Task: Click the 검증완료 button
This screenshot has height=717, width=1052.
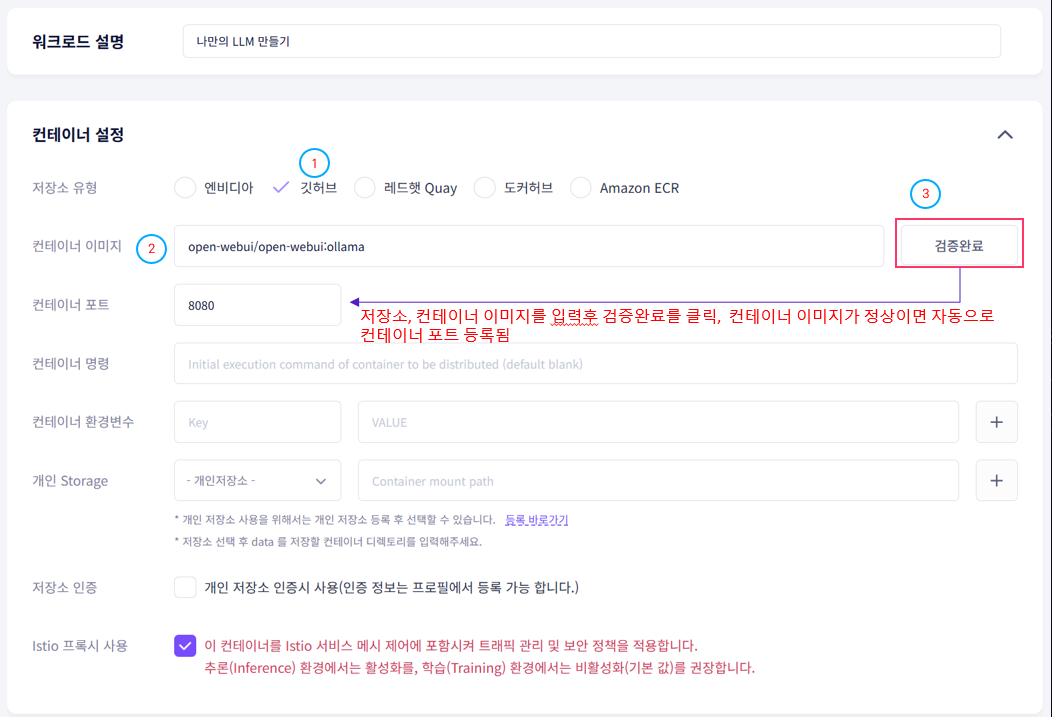Action: [959, 243]
